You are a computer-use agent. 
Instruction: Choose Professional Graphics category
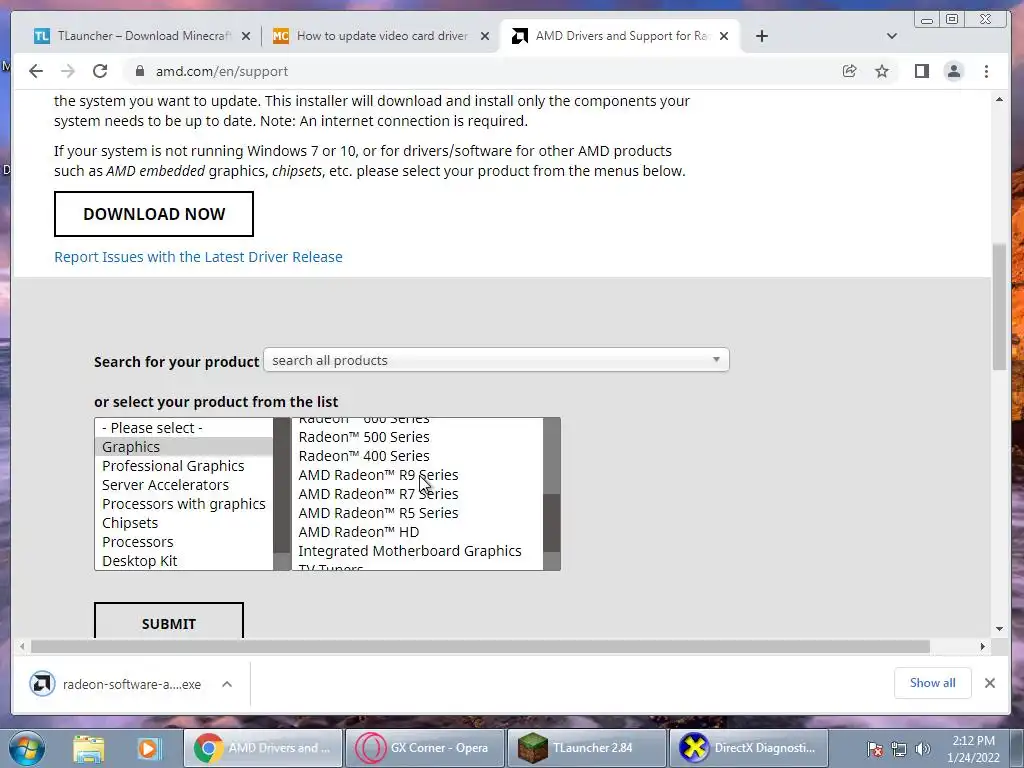[184, 466]
